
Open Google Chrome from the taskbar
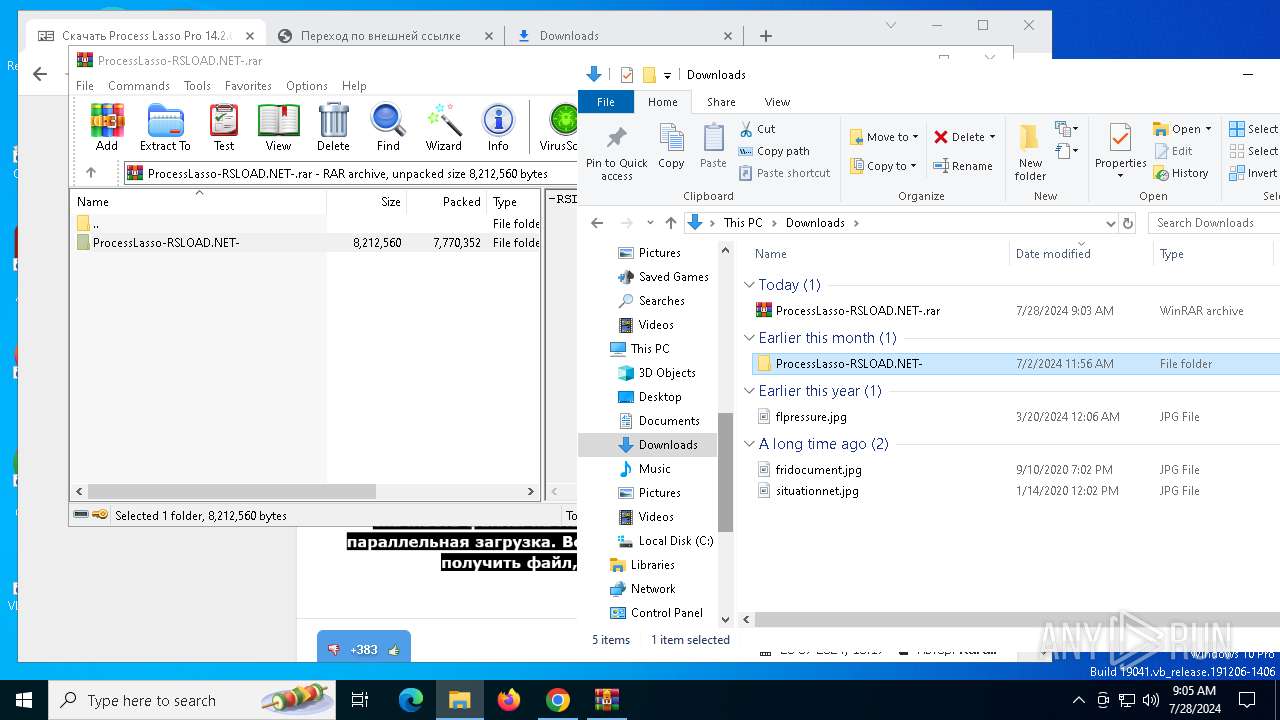pos(558,700)
